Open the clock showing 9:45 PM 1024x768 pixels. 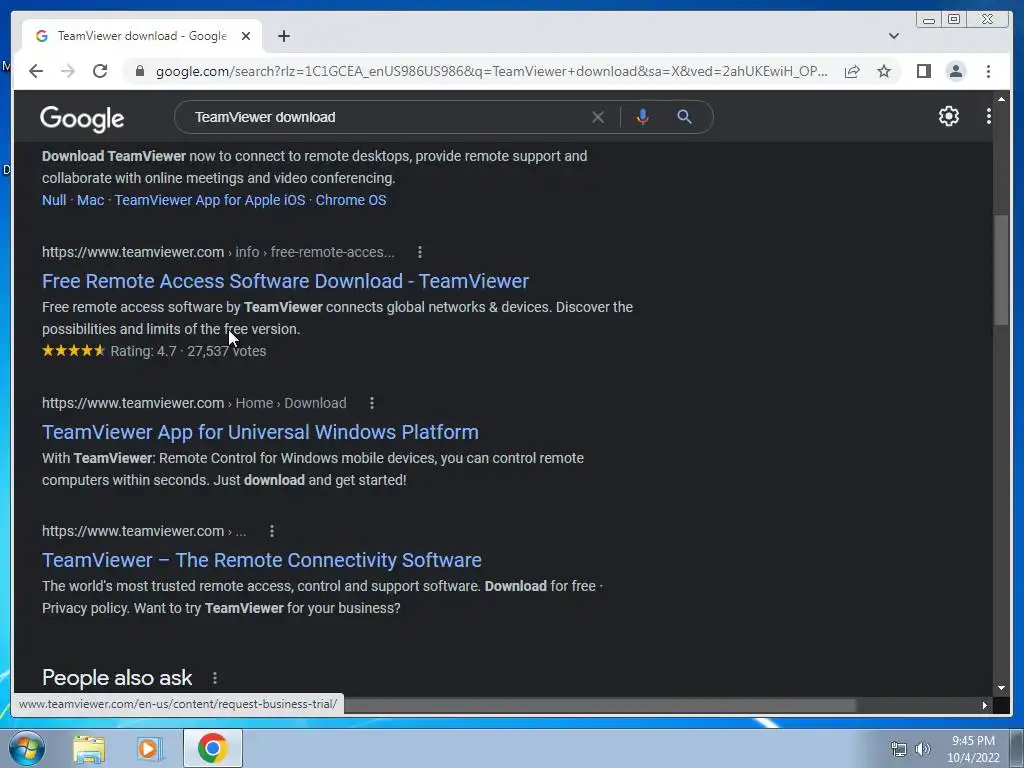coord(973,749)
